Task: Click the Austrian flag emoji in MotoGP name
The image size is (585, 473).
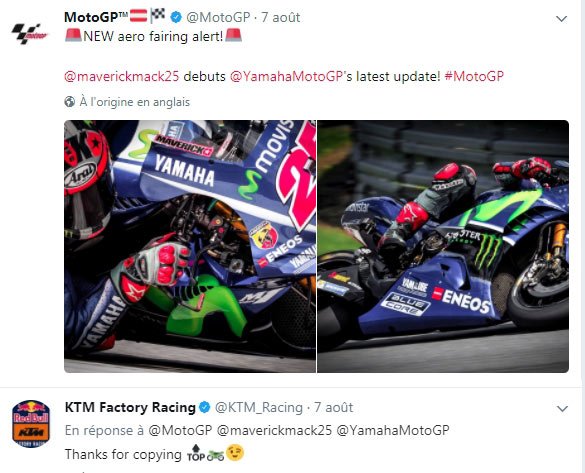Action: [x=138, y=16]
